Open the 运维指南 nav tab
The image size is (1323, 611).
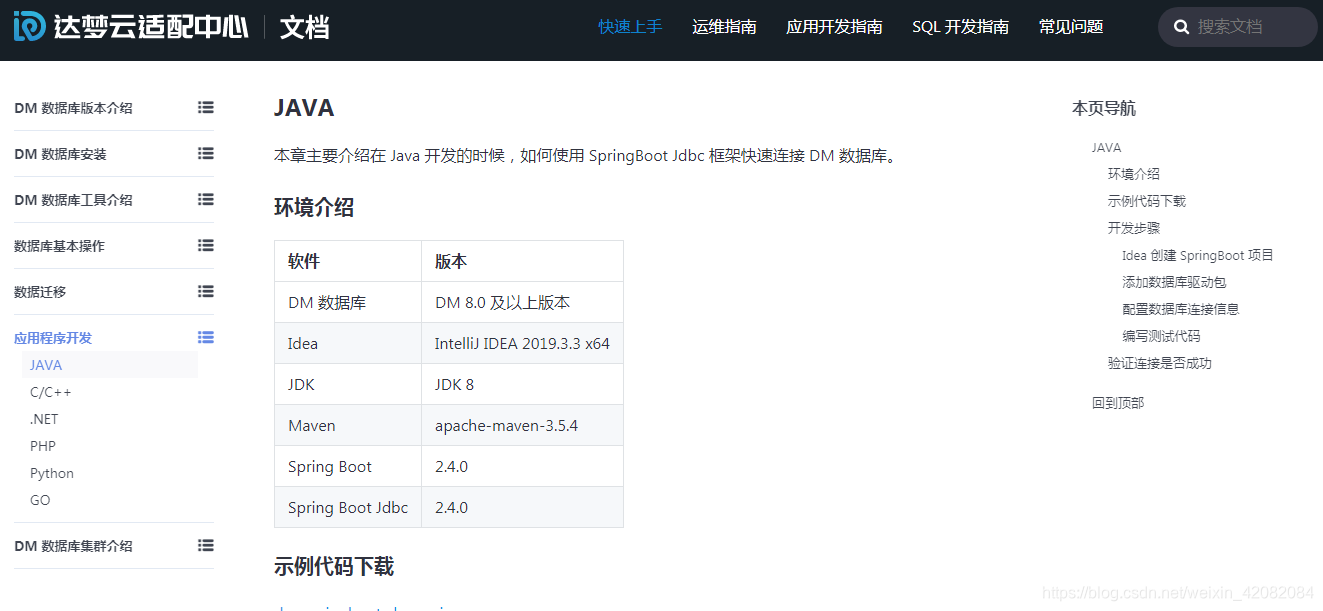pos(724,27)
